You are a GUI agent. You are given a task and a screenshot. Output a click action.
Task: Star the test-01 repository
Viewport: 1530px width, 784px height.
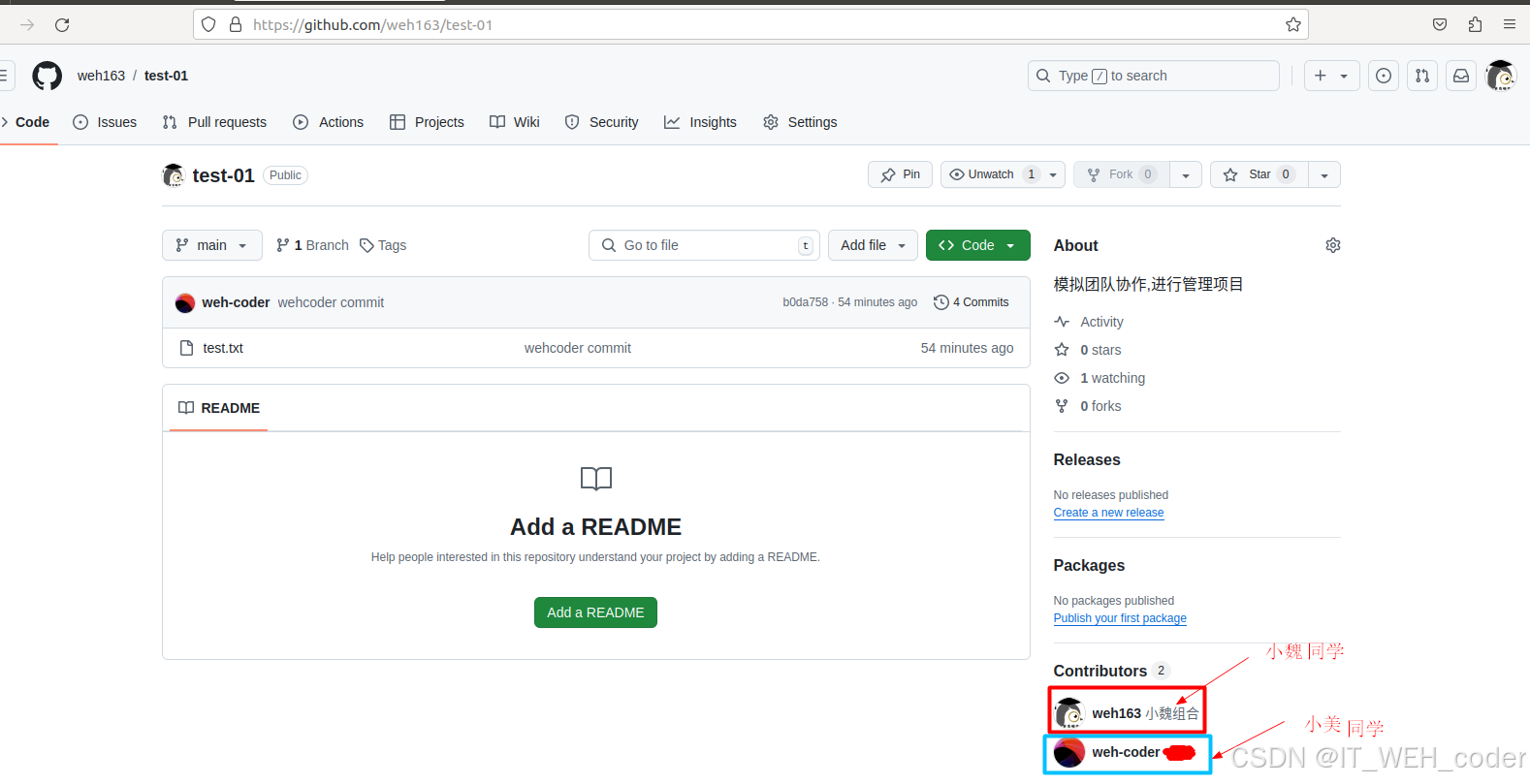pyautogui.click(x=1259, y=174)
